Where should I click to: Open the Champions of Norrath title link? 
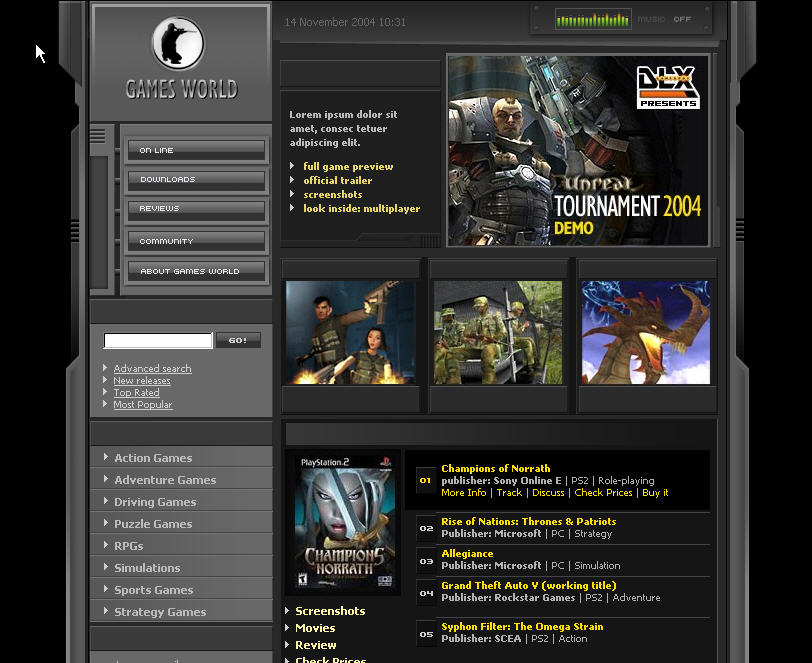(x=496, y=468)
